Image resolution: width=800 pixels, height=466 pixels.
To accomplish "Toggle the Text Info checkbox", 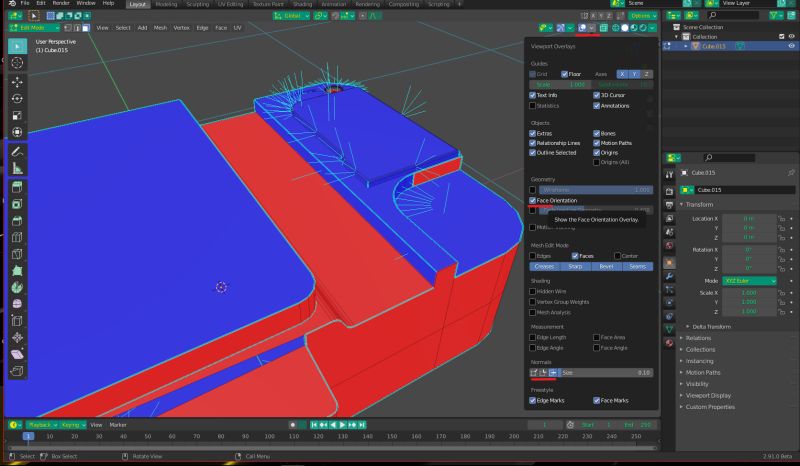I will (533, 95).
